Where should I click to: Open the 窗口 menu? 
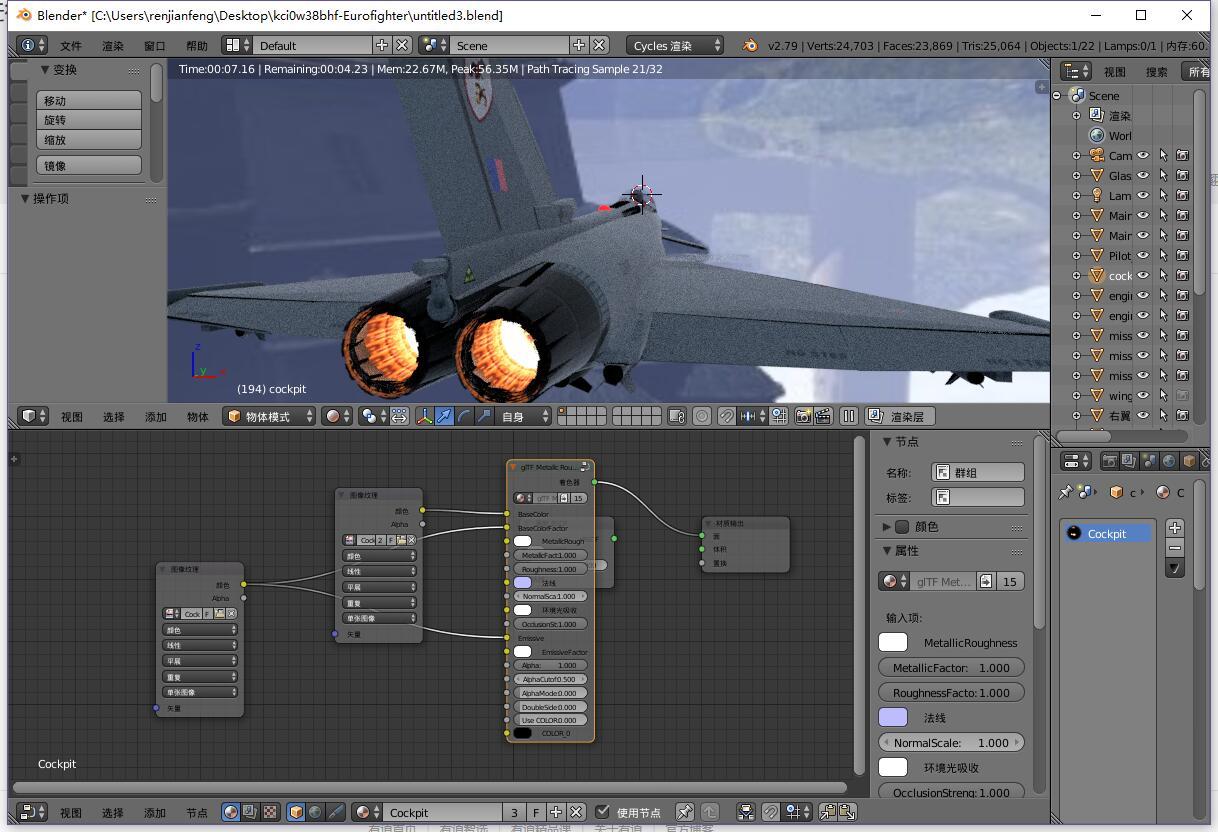point(155,46)
